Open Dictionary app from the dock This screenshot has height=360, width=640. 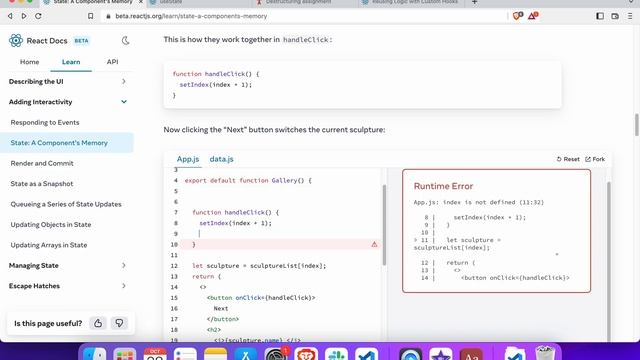click(471, 354)
